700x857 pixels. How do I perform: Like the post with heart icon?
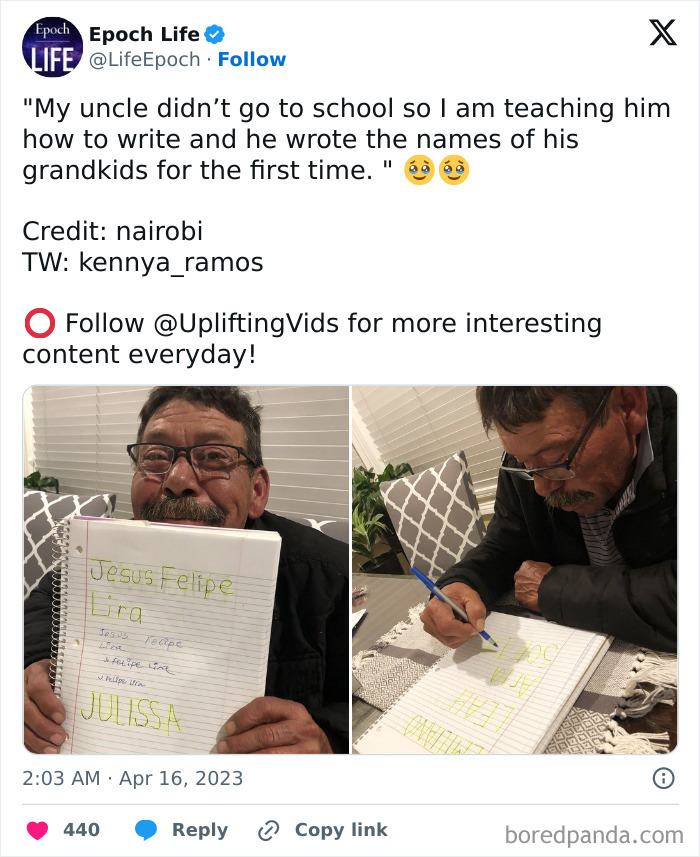[38, 830]
